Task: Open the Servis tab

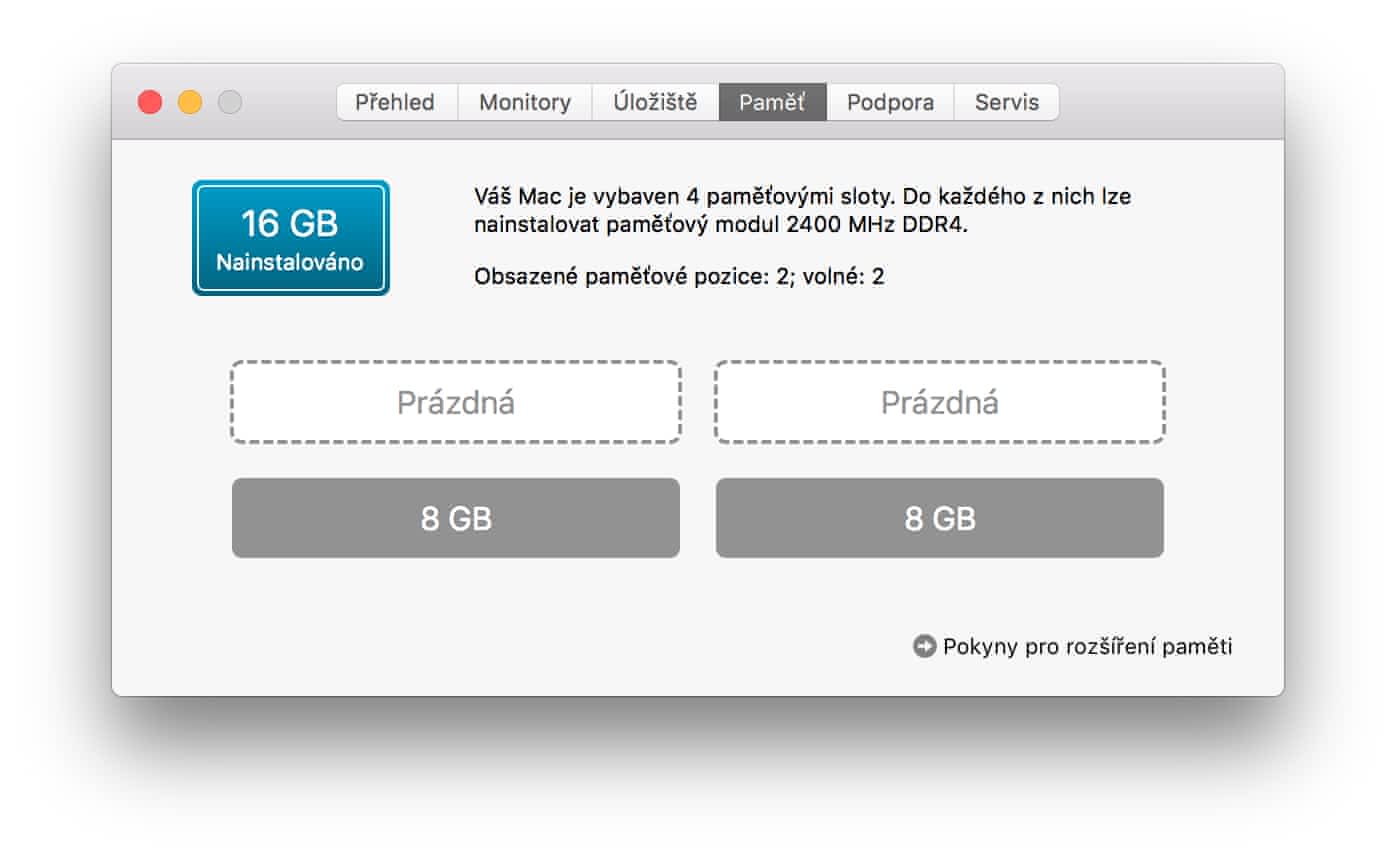Action: coord(1006,102)
